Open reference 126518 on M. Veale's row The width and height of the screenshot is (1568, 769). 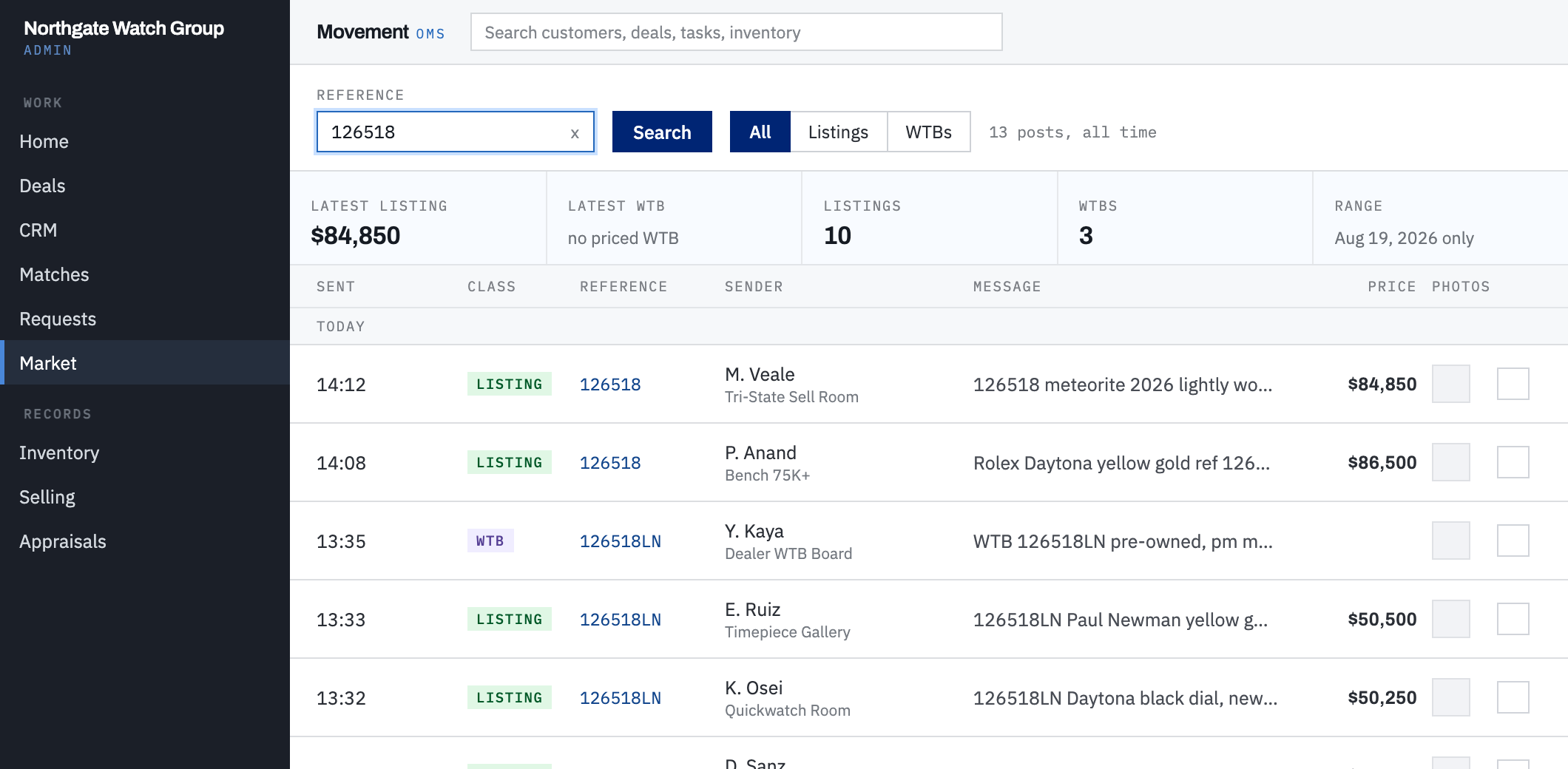610,384
